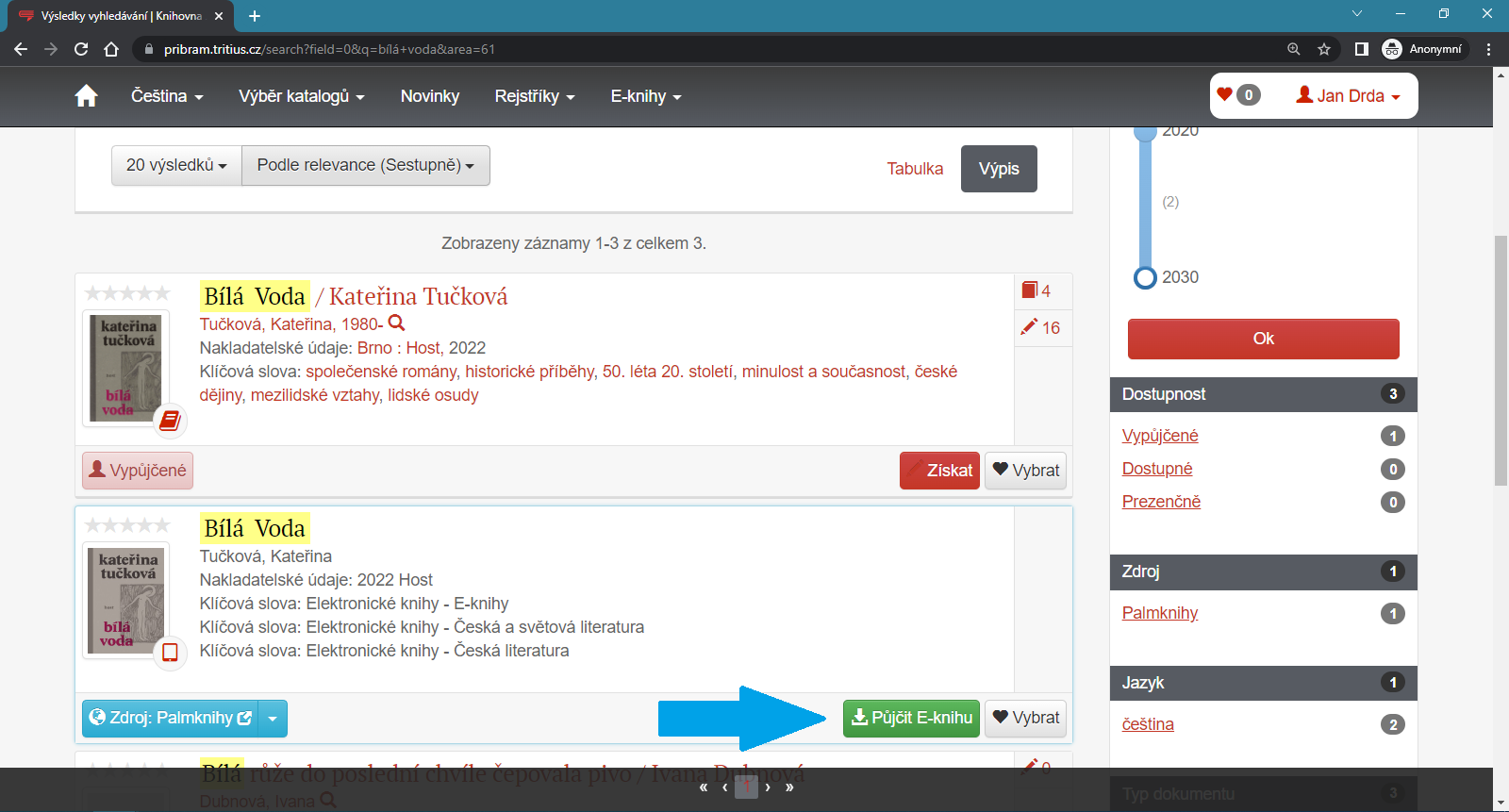Click Vybrat for the e-book Bílá Voda
Viewport: 1509px width, 812px height.
[x=1025, y=719]
